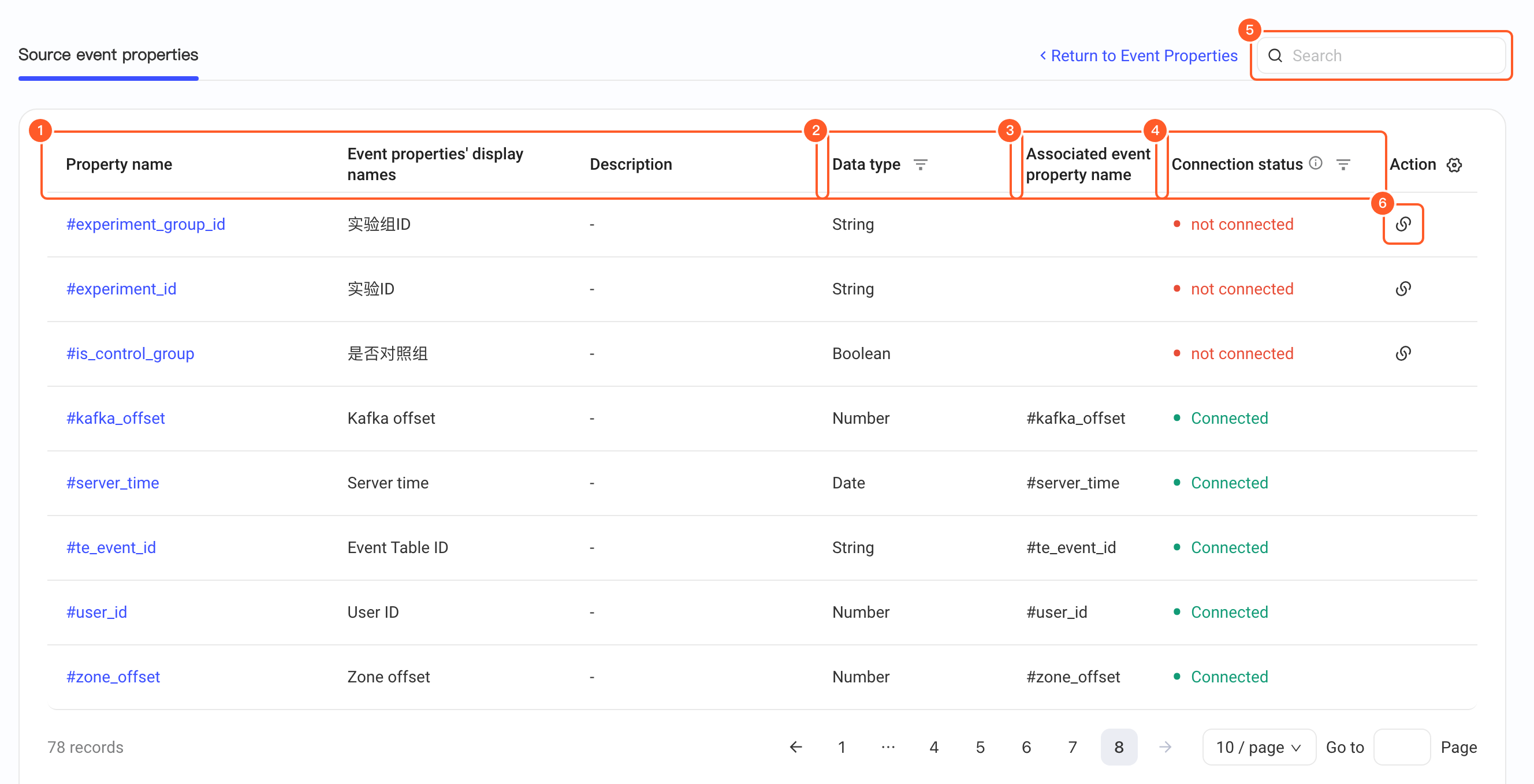Click the 'Date' data type cell
Image resolution: width=1534 pixels, height=784 pixels.
848,483
